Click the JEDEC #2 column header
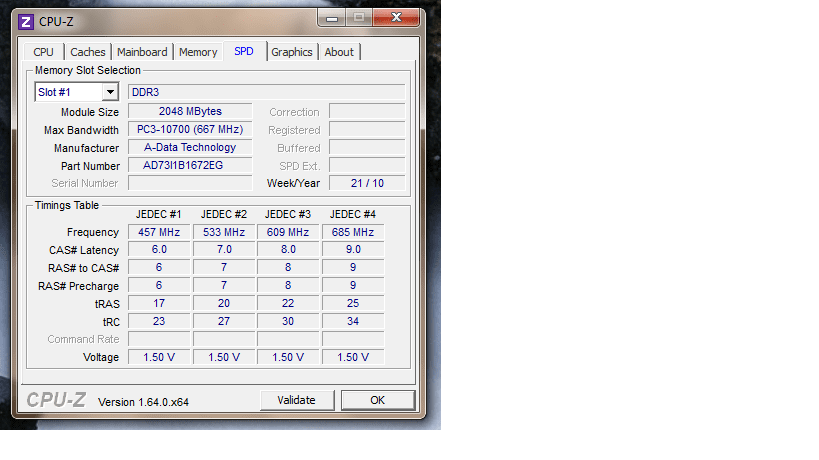Viewport: 819px width, 460px height. point(224,215)
